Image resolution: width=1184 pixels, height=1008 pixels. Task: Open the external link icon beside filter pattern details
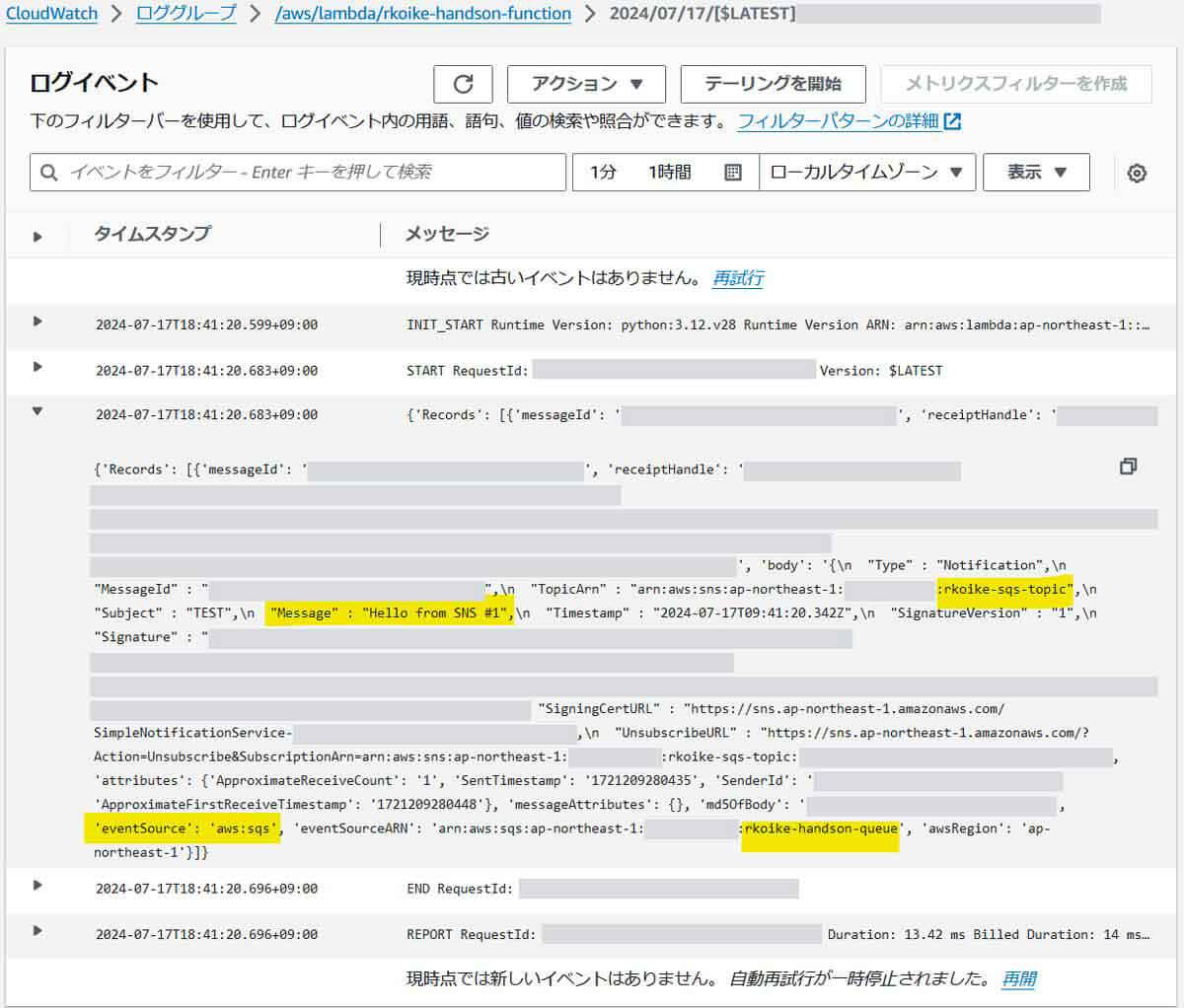[952, 121]
